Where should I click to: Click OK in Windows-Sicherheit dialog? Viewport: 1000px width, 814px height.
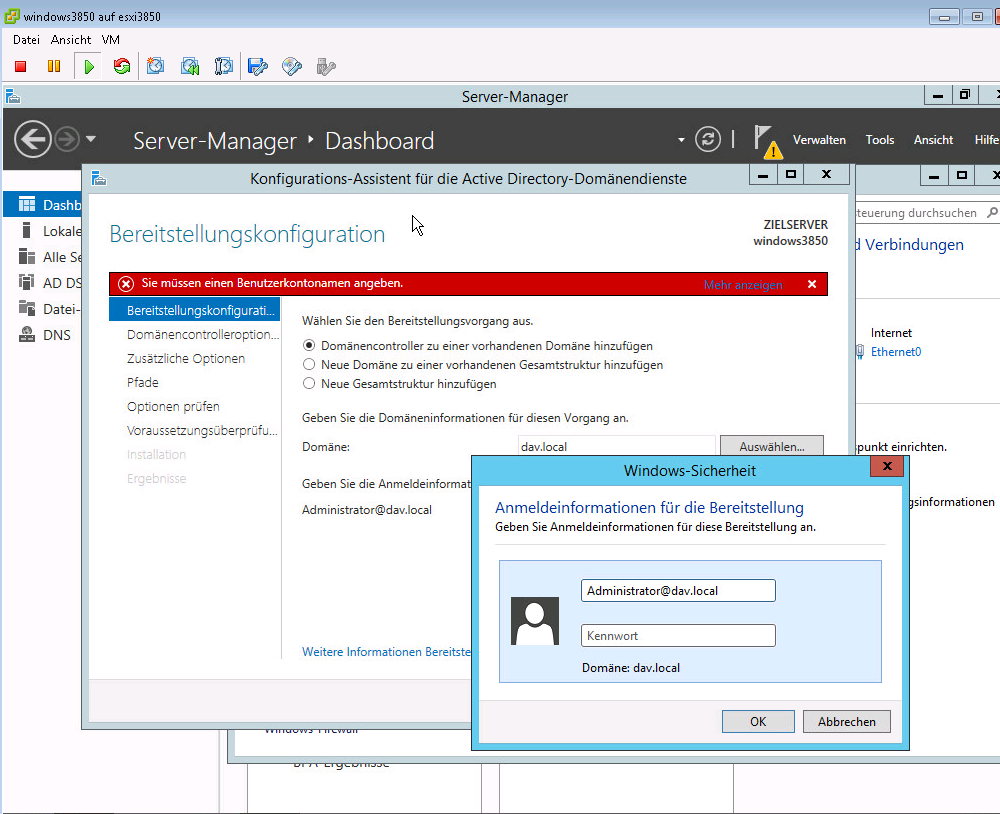(757, 721)
